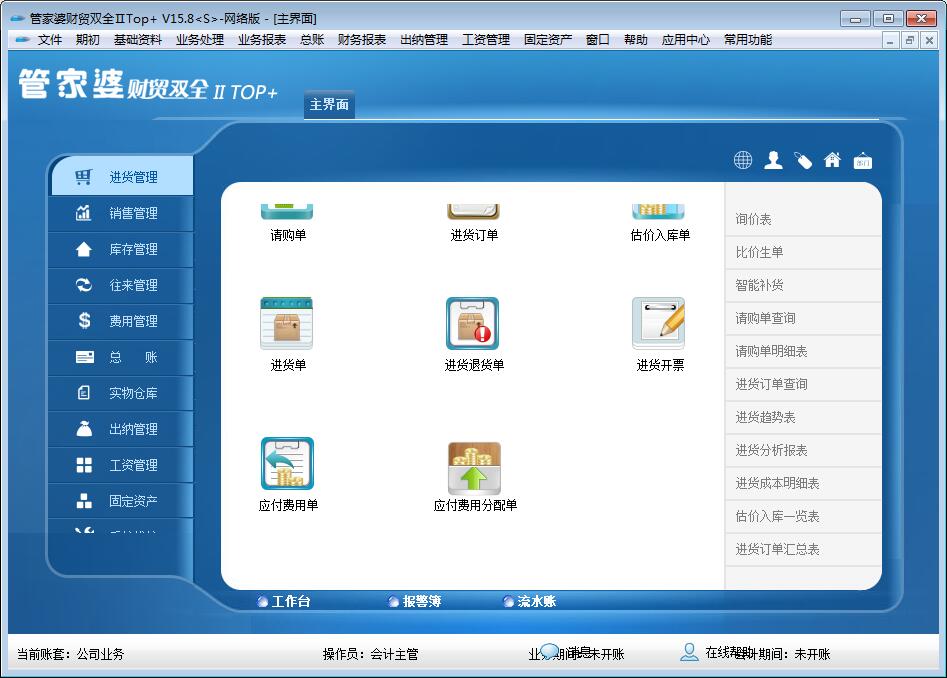Click the price tag icon in header
This screenshot has width=947, height=678.
point(803,159)
